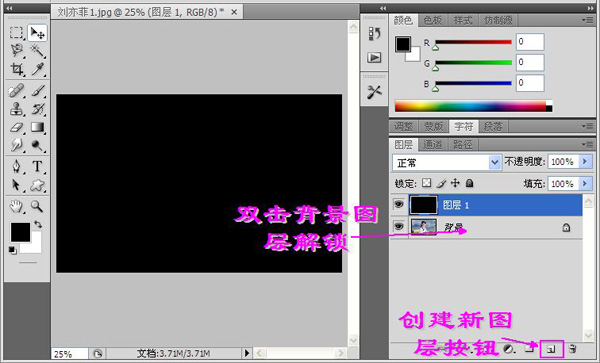Viewport: 600px width, 363px height.
Task: Select the Zoom magnifier tool
Action: tap(37, 207)
